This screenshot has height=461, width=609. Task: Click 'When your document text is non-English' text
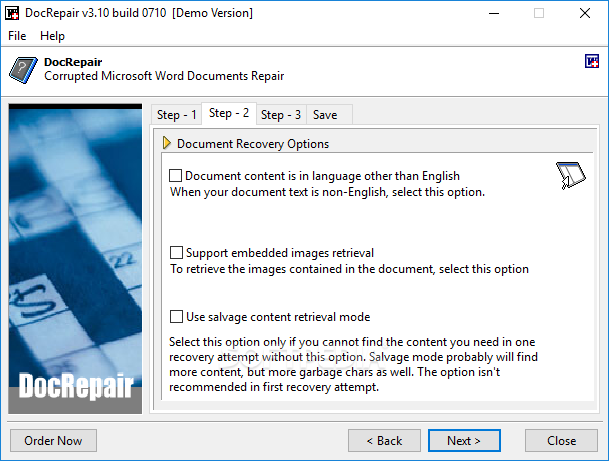click(x=327, y=192)
